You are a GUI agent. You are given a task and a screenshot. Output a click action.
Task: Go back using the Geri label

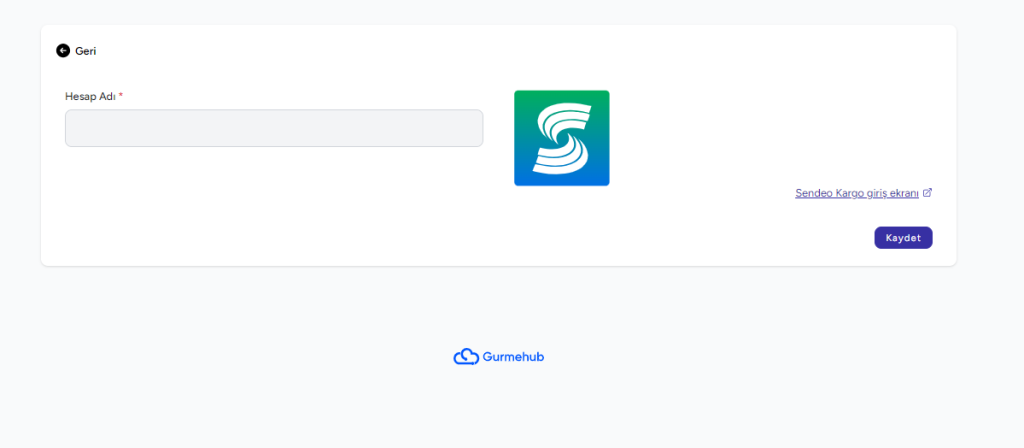(86, 51)
